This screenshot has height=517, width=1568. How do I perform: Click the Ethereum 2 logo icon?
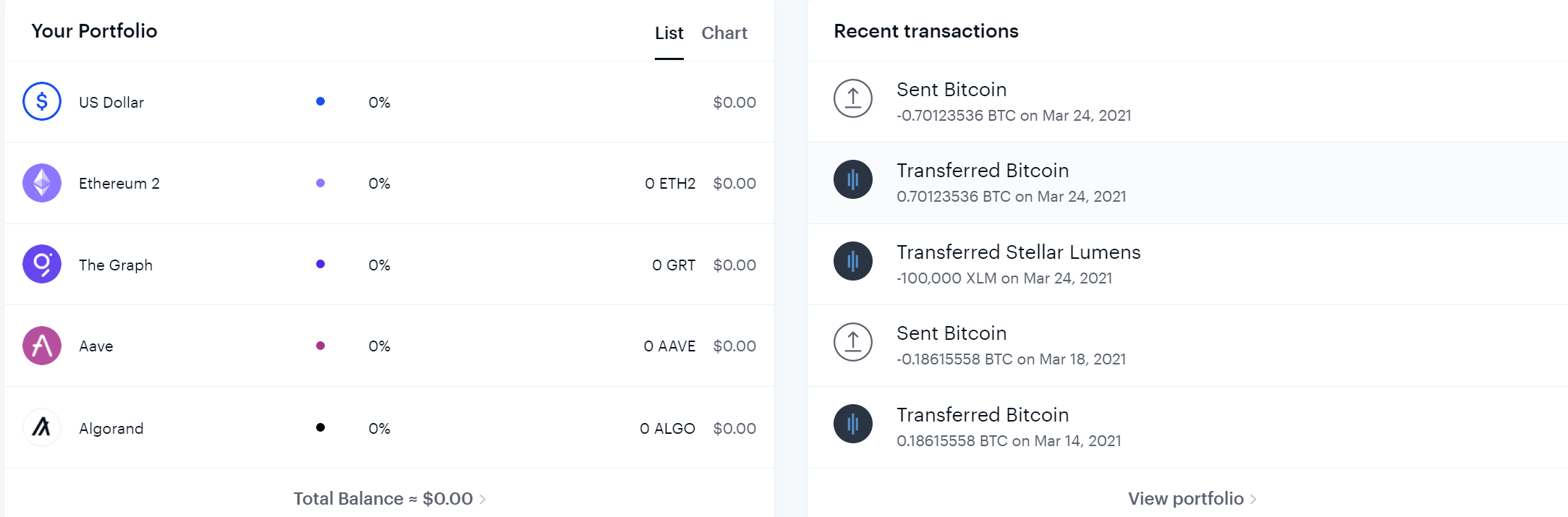click(42, 183)
